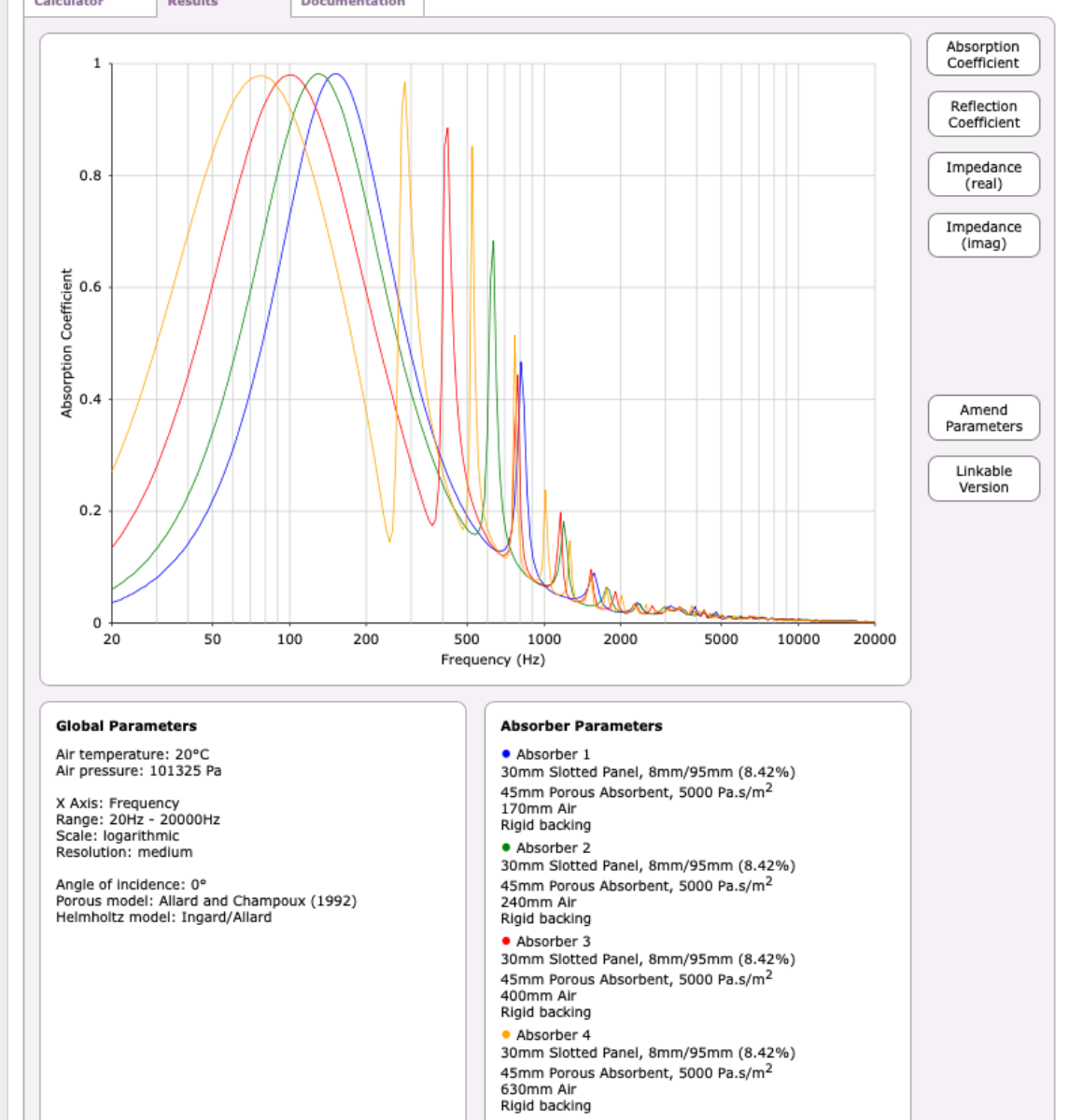Click the 1000 tick label on the x-axis

(544, 639)
